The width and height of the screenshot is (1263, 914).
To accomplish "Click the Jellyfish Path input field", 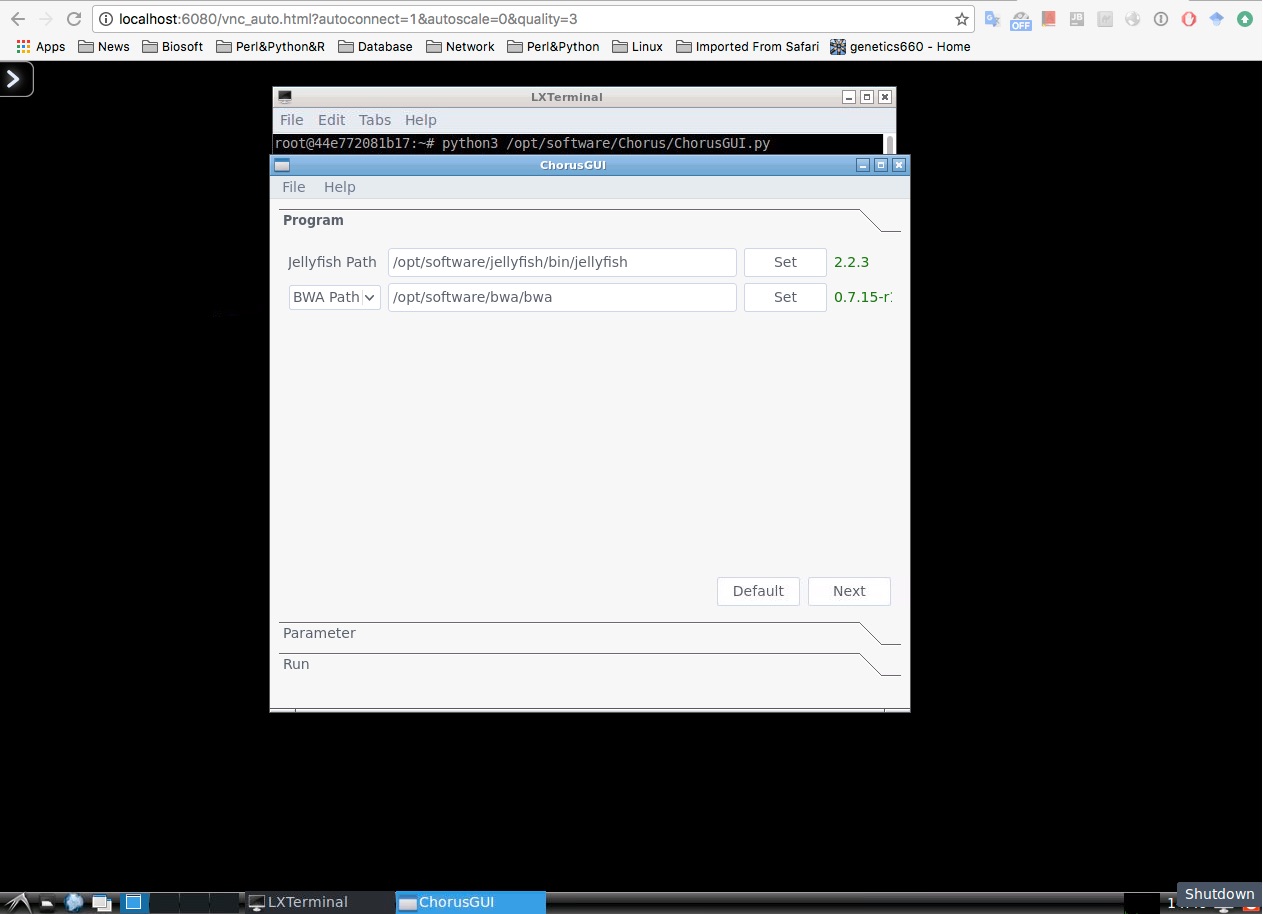I will 562,263.
